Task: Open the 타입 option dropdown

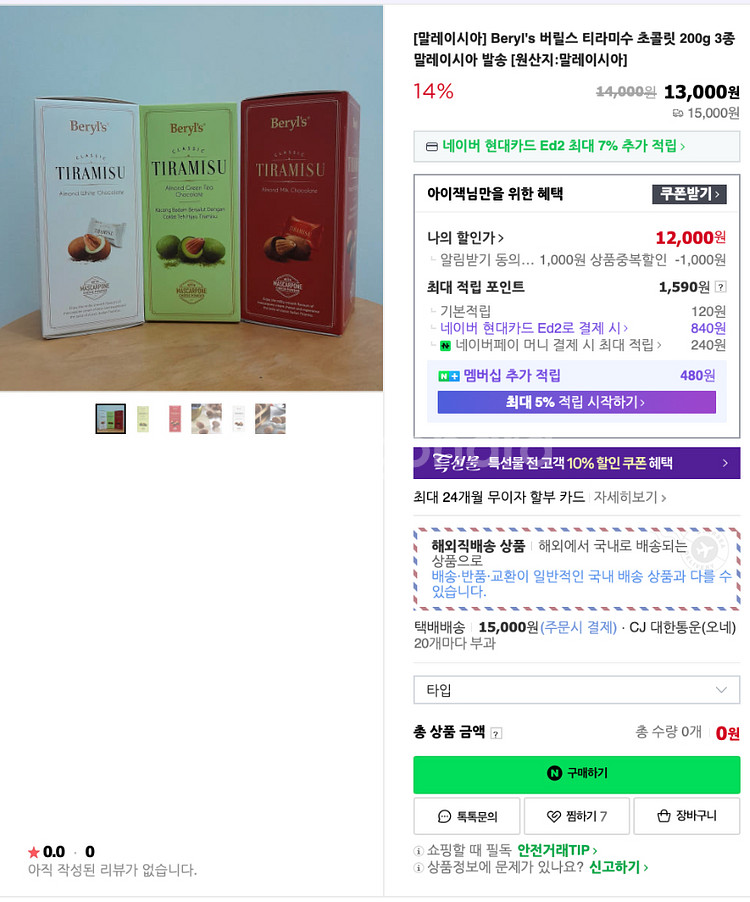Action: [x=576, y=690]
